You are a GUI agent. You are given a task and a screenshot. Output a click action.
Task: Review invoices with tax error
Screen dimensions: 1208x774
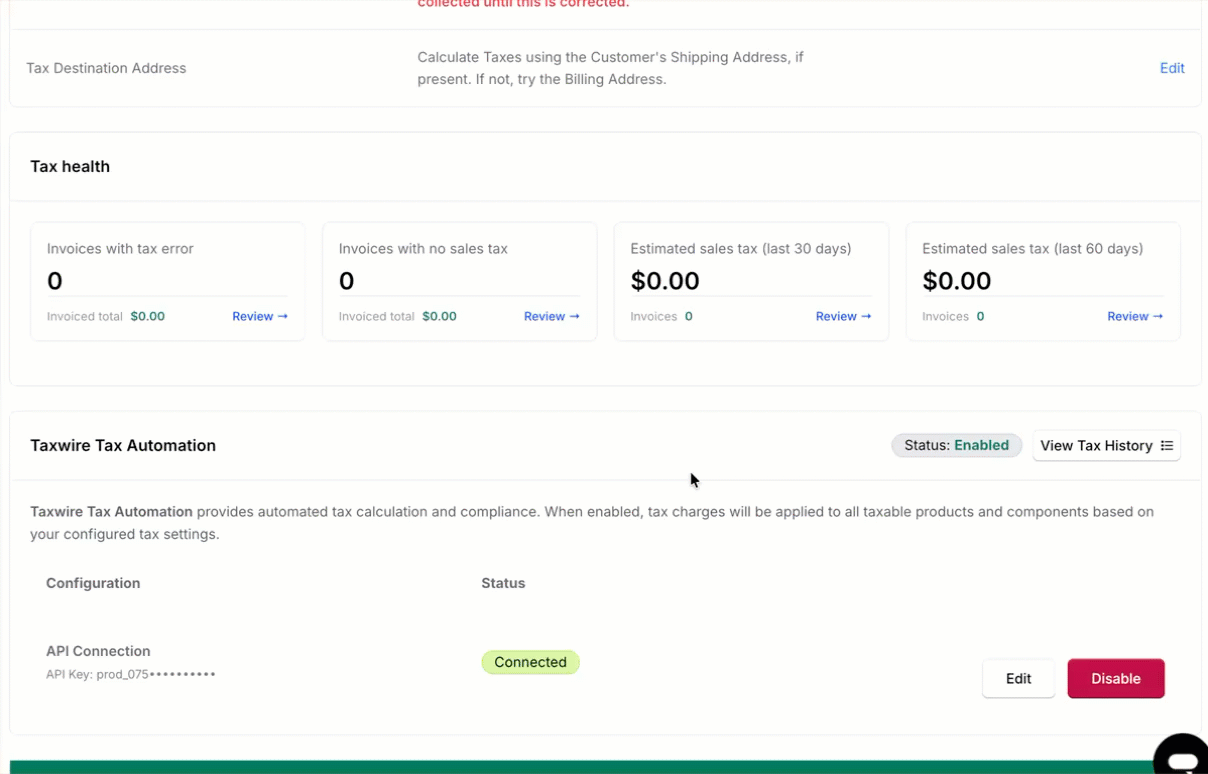point(260,316)
